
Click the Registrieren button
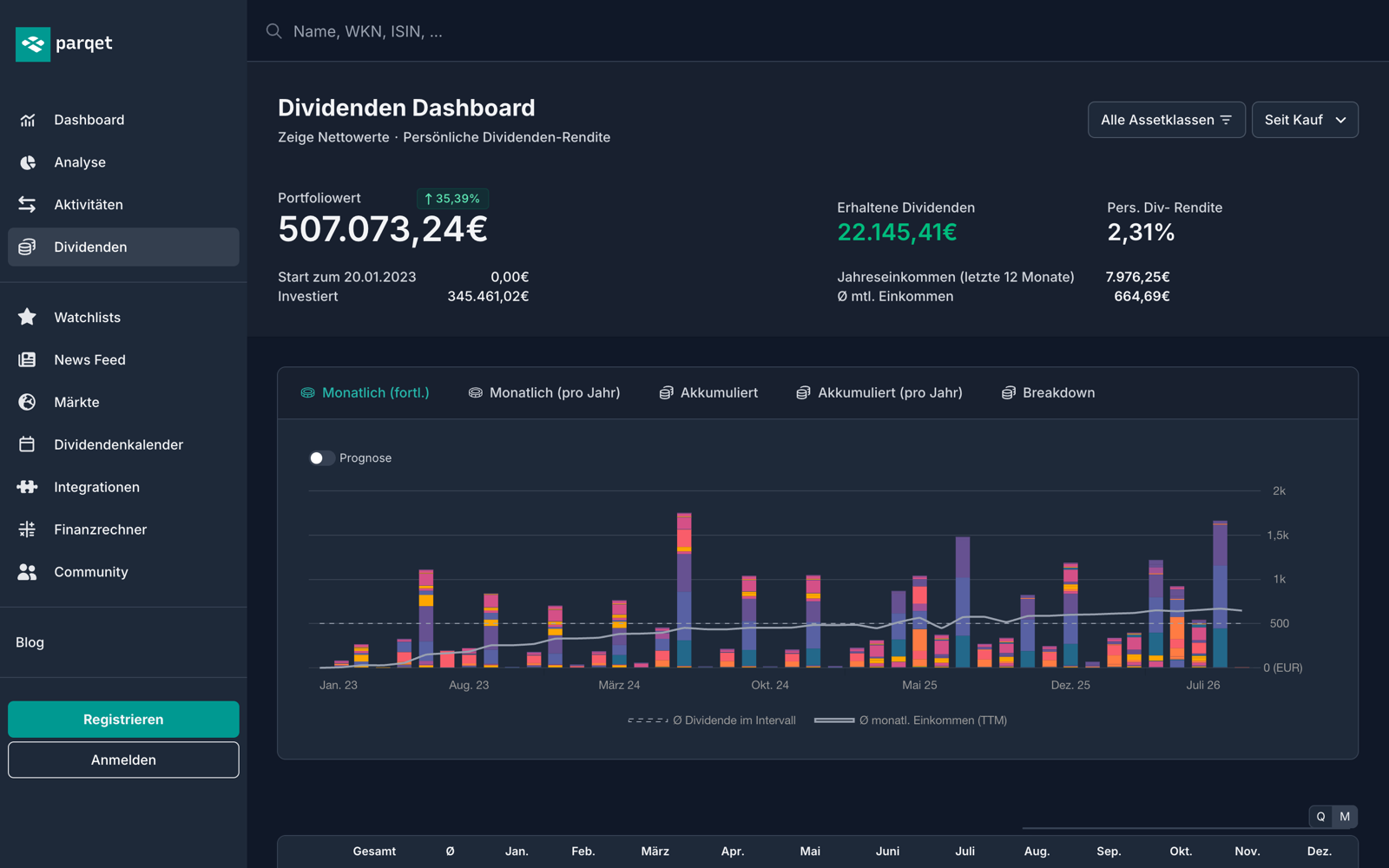(x=123, y=720)
